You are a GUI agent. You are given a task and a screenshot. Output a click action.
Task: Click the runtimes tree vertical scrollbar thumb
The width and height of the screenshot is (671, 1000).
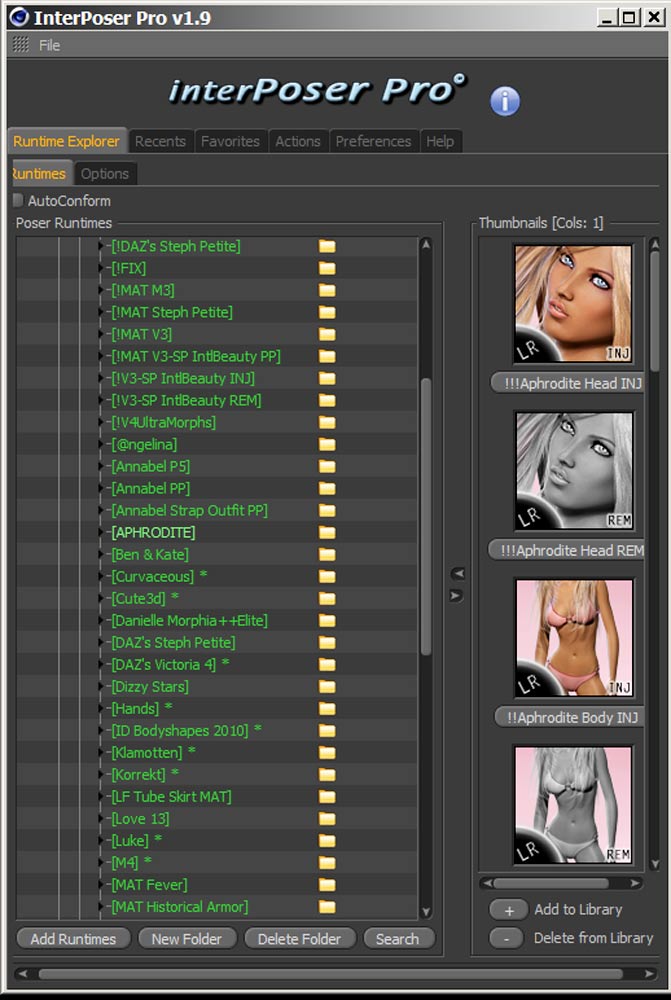point(426,517)
